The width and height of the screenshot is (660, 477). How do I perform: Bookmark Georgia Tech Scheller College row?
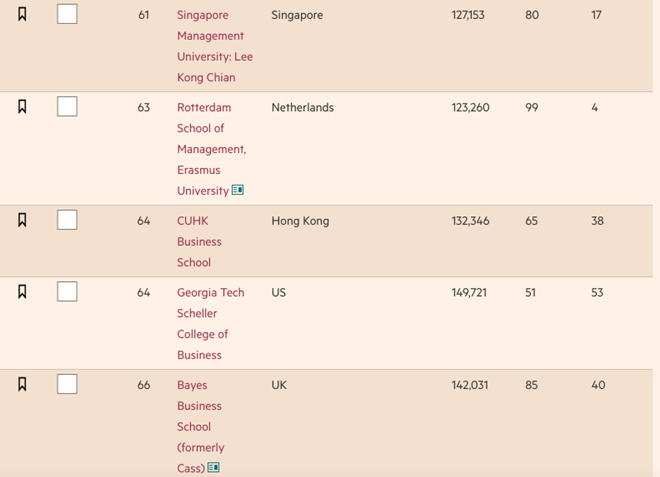[22, 292]
